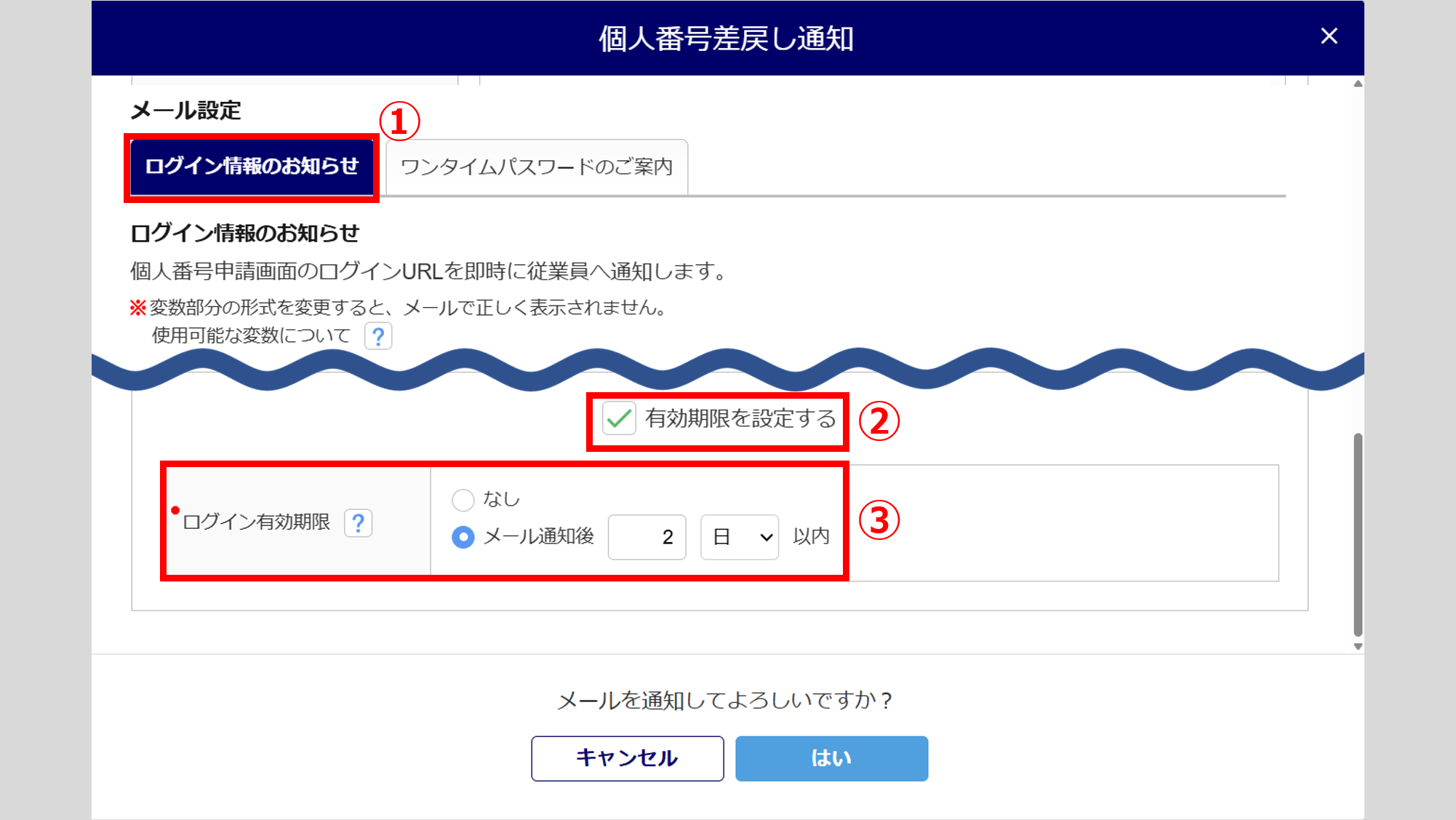Switch to ログイン情報のお知らせ tab
The width and height of the screenshot is (1456, 820).
point(252,167)
